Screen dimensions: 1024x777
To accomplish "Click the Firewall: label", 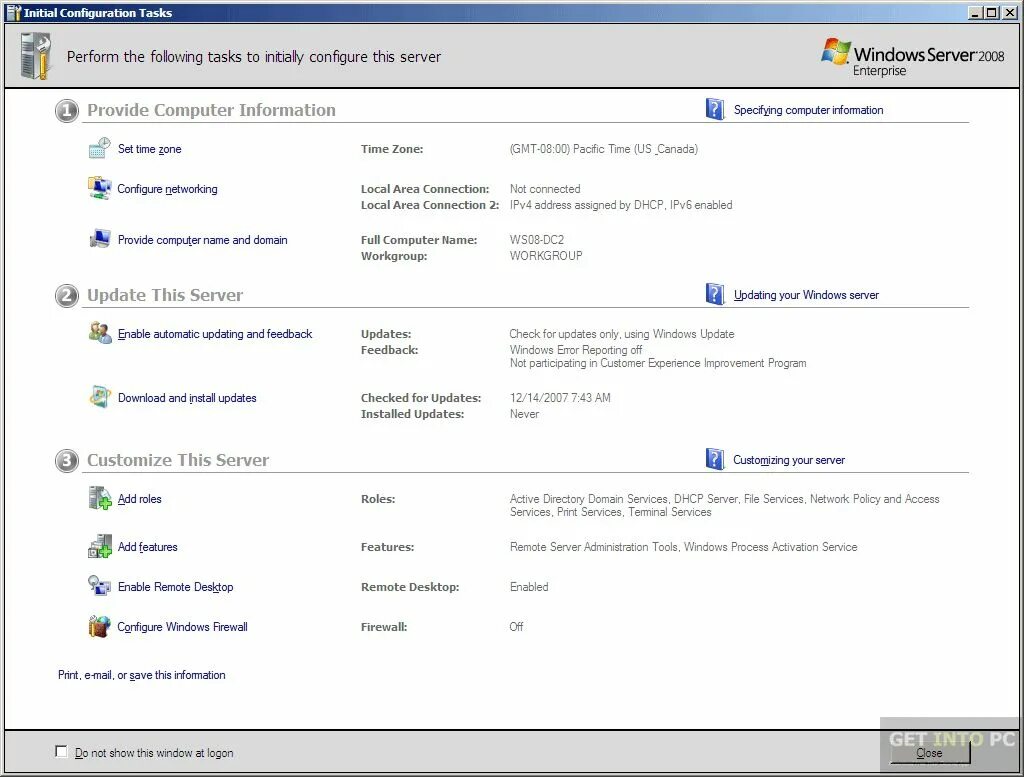I will pos(384,627).
